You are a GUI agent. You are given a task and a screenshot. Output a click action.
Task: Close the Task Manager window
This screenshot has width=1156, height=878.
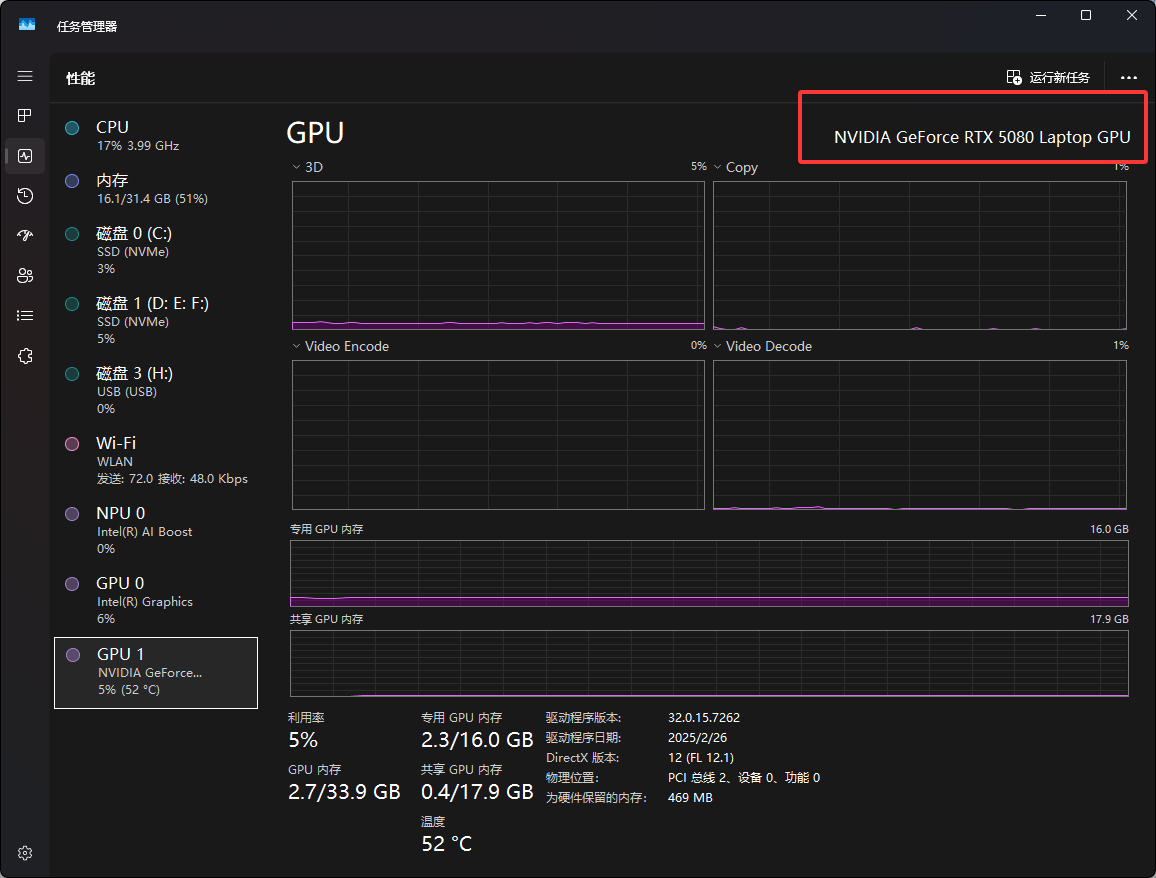pos(1132,15)
